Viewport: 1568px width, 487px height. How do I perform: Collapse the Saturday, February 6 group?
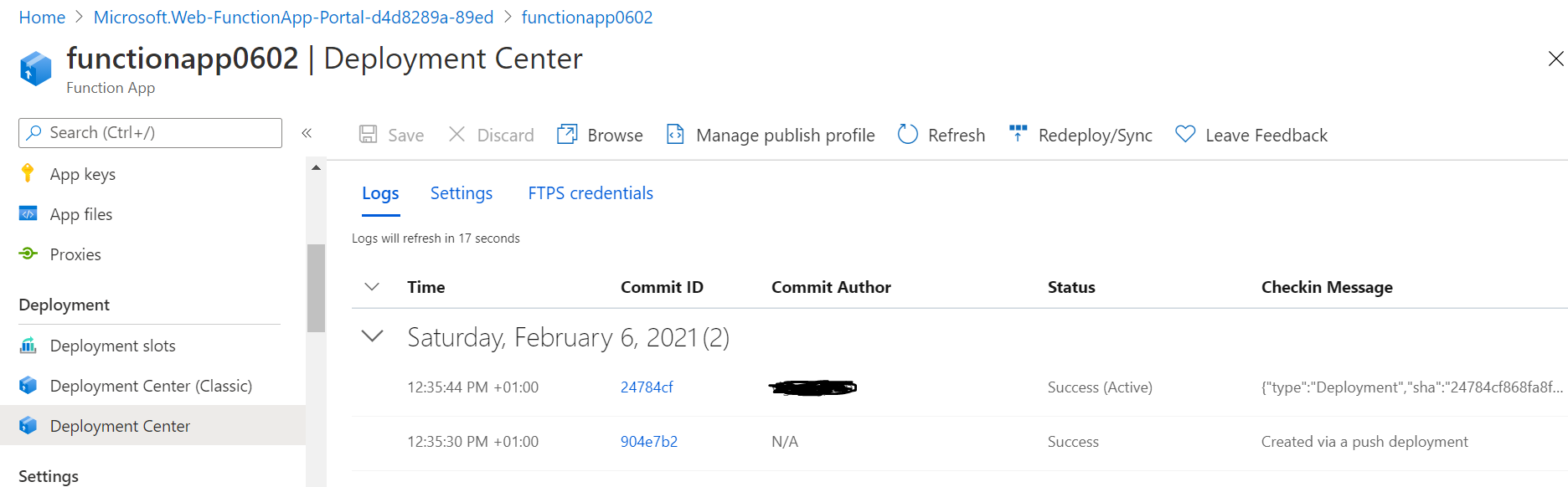point(372,336)
